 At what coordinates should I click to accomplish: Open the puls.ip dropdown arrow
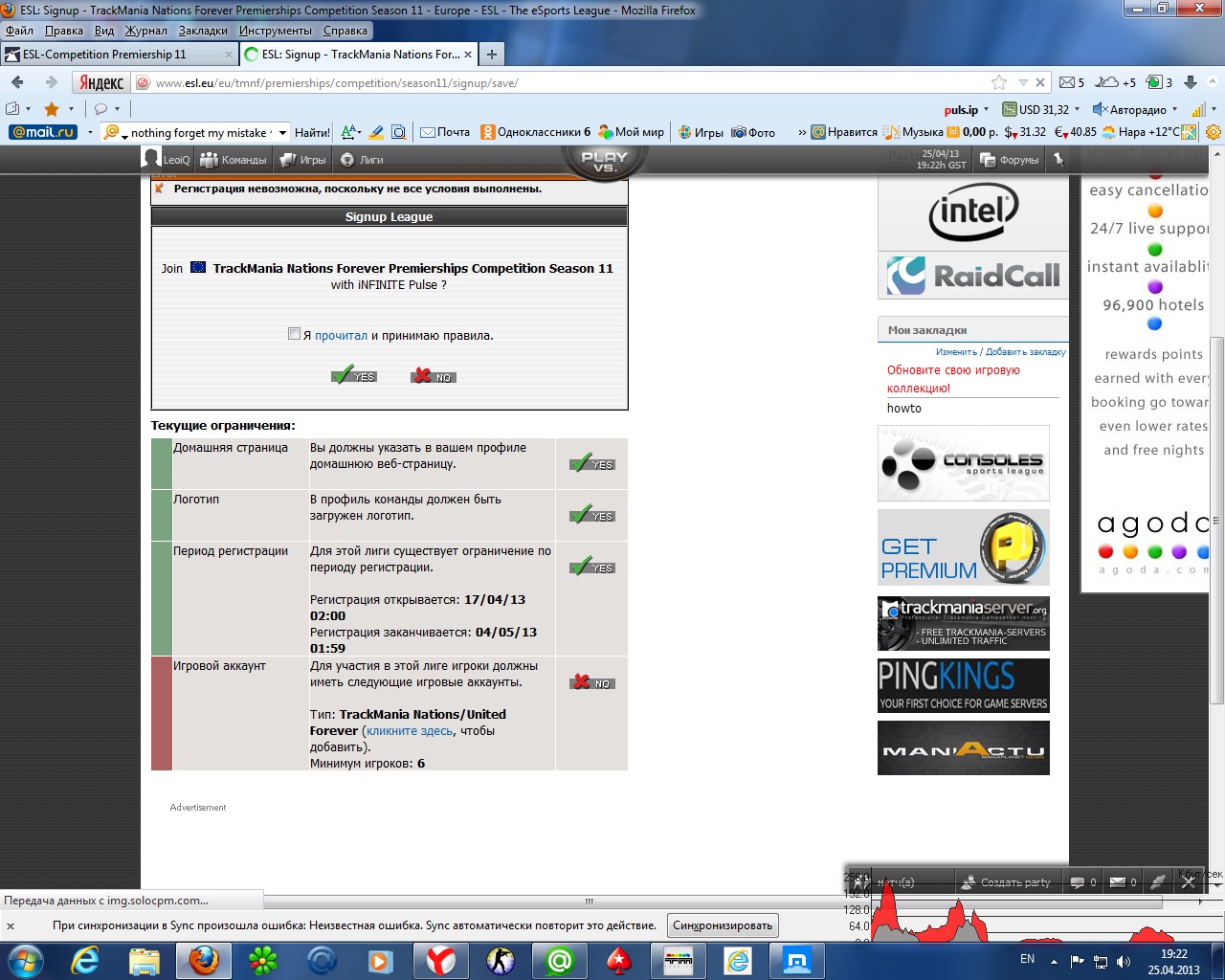988,109
